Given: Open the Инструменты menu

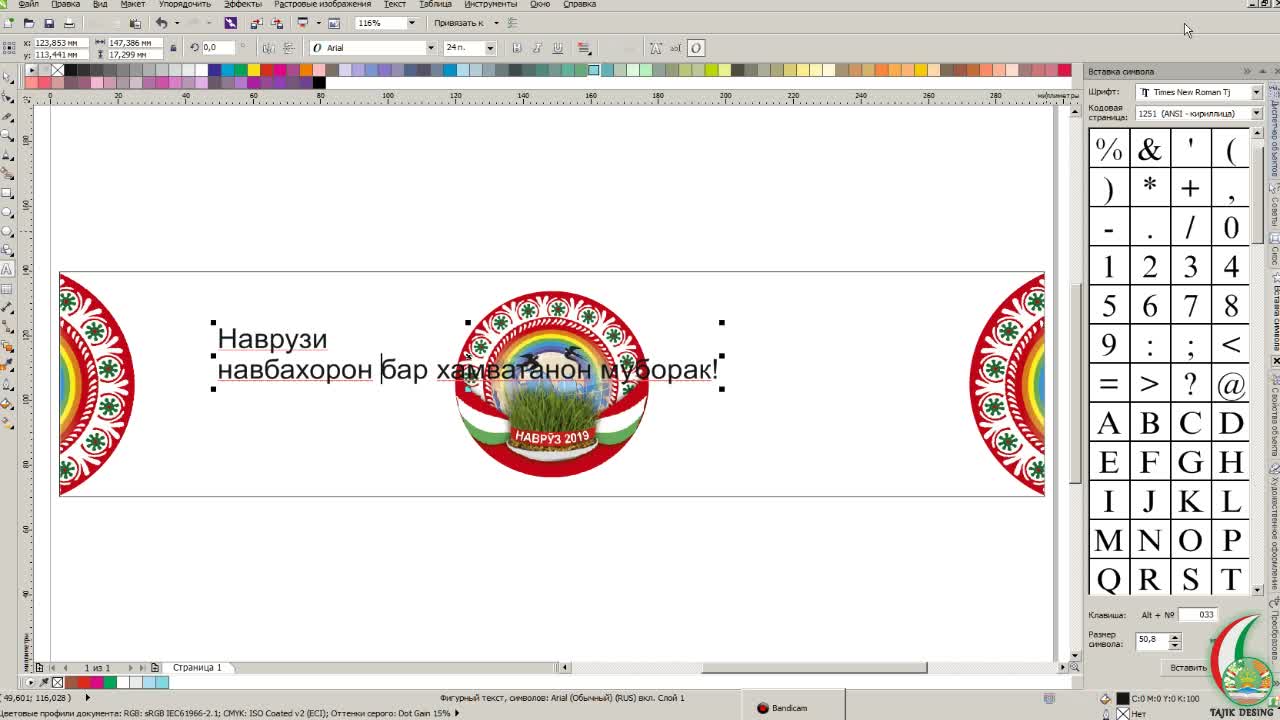Looking at the screenshot, I should tap(490, 4).
